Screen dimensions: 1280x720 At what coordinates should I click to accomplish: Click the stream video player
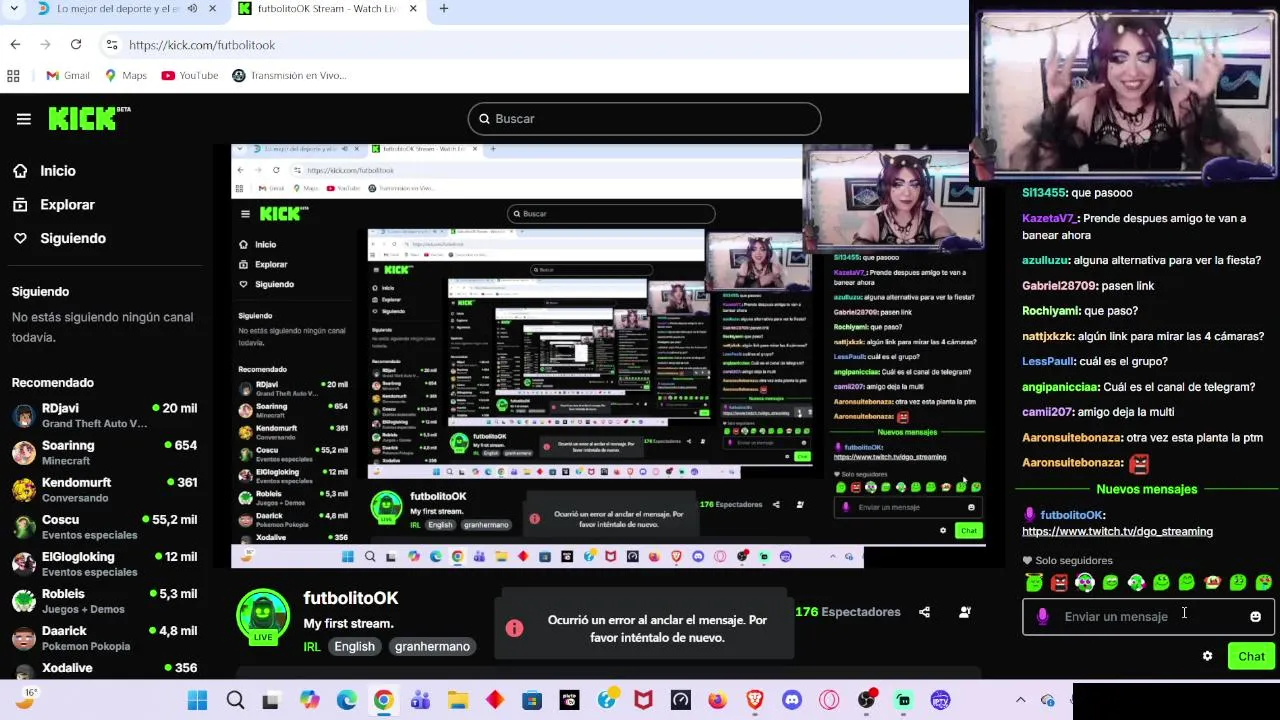(608, 357)
